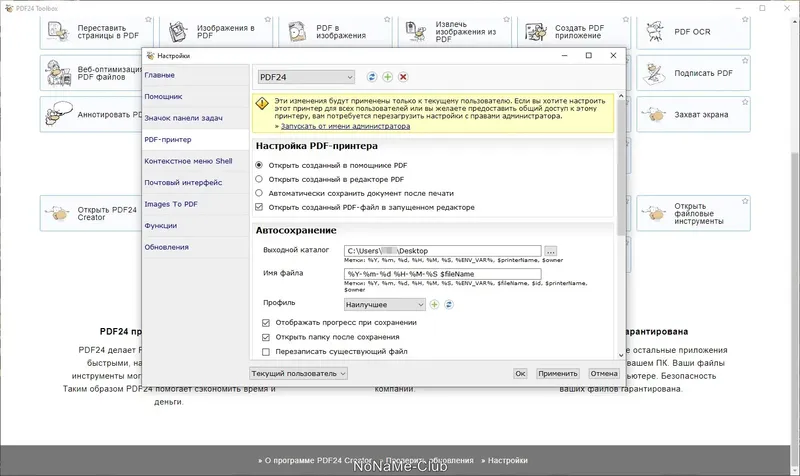Screen dimensions: 800x476
Task: Click the Ок button
Action: point(520,373)
